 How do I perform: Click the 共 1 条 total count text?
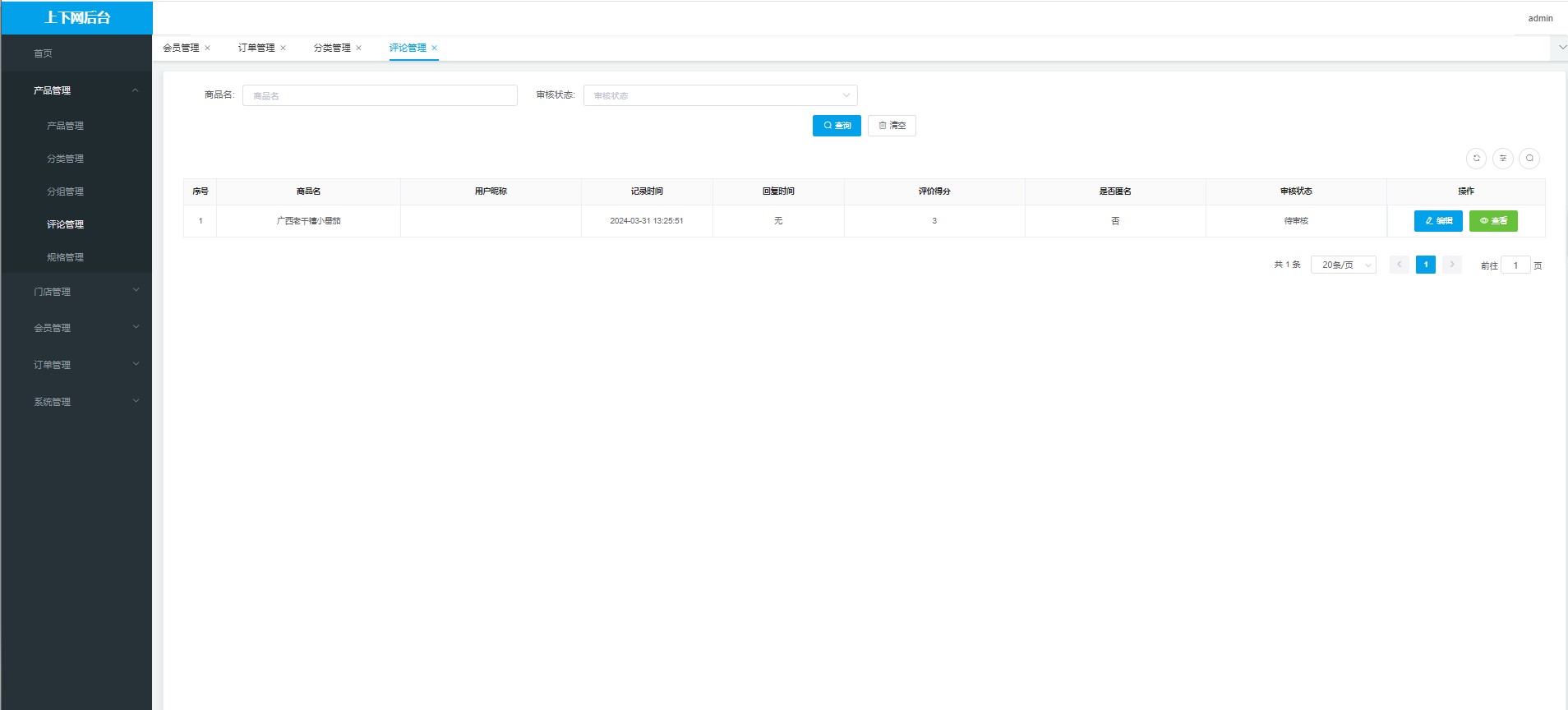(1287, 265)
